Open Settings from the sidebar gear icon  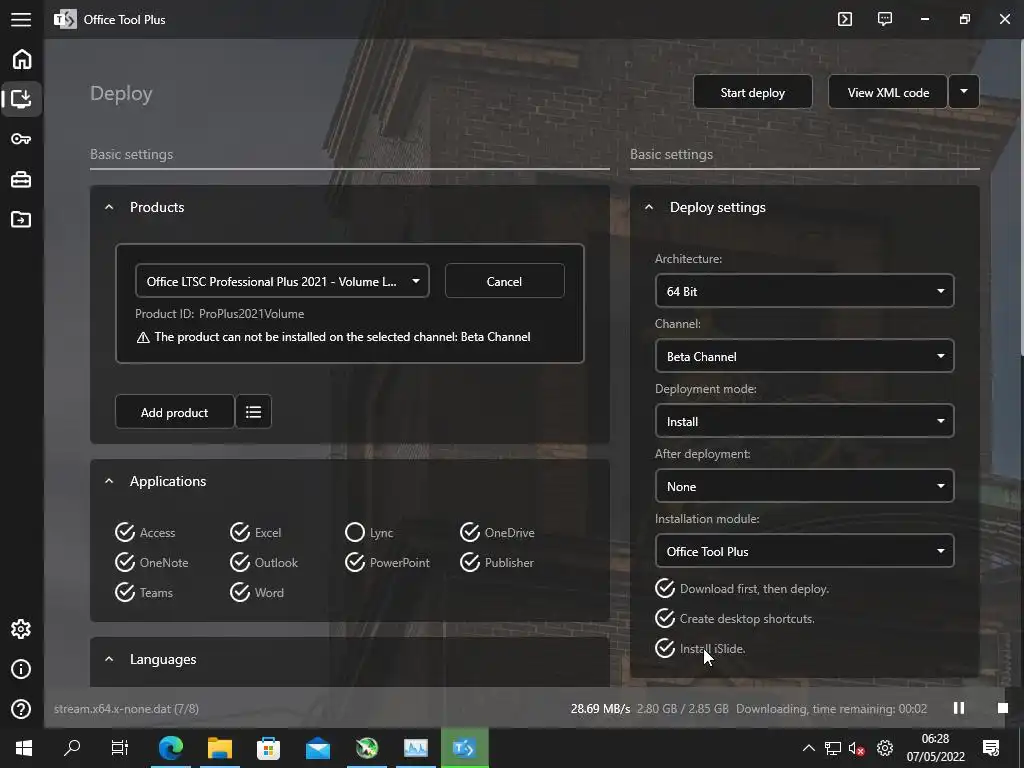tap(22, 629)
